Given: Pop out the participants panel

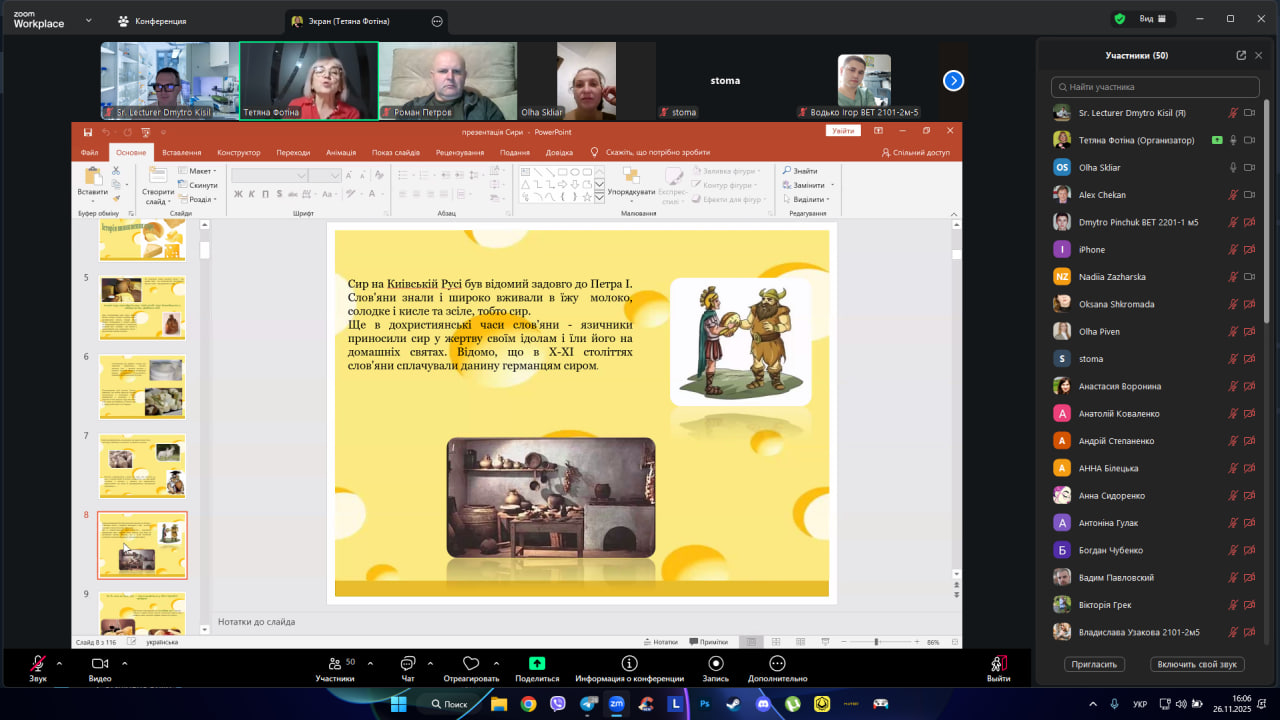Looking at the screenshot, I should (x=1241, y=56).
